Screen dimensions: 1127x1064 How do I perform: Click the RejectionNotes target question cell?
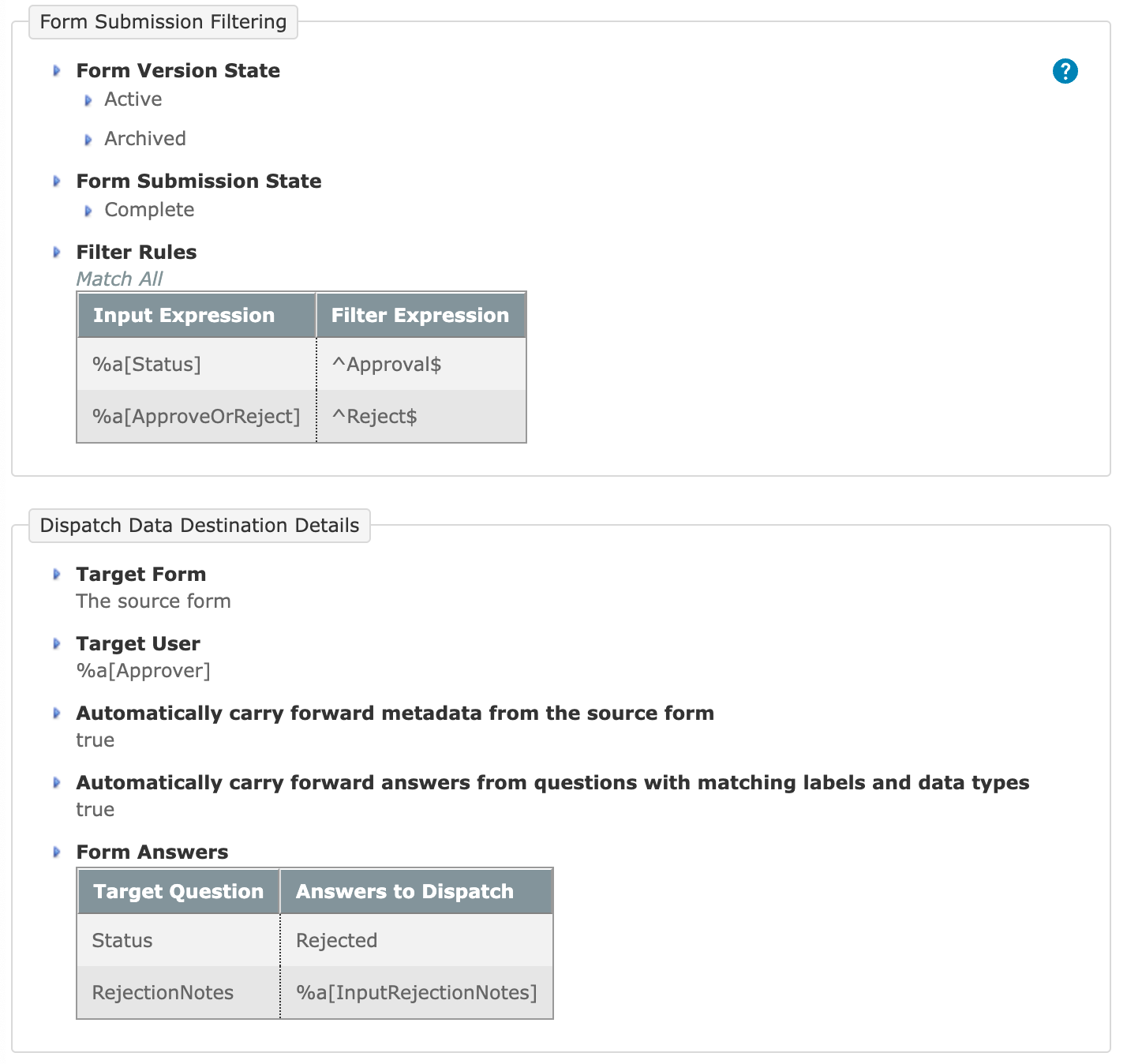pyautogui.click(x=178, y=992)
